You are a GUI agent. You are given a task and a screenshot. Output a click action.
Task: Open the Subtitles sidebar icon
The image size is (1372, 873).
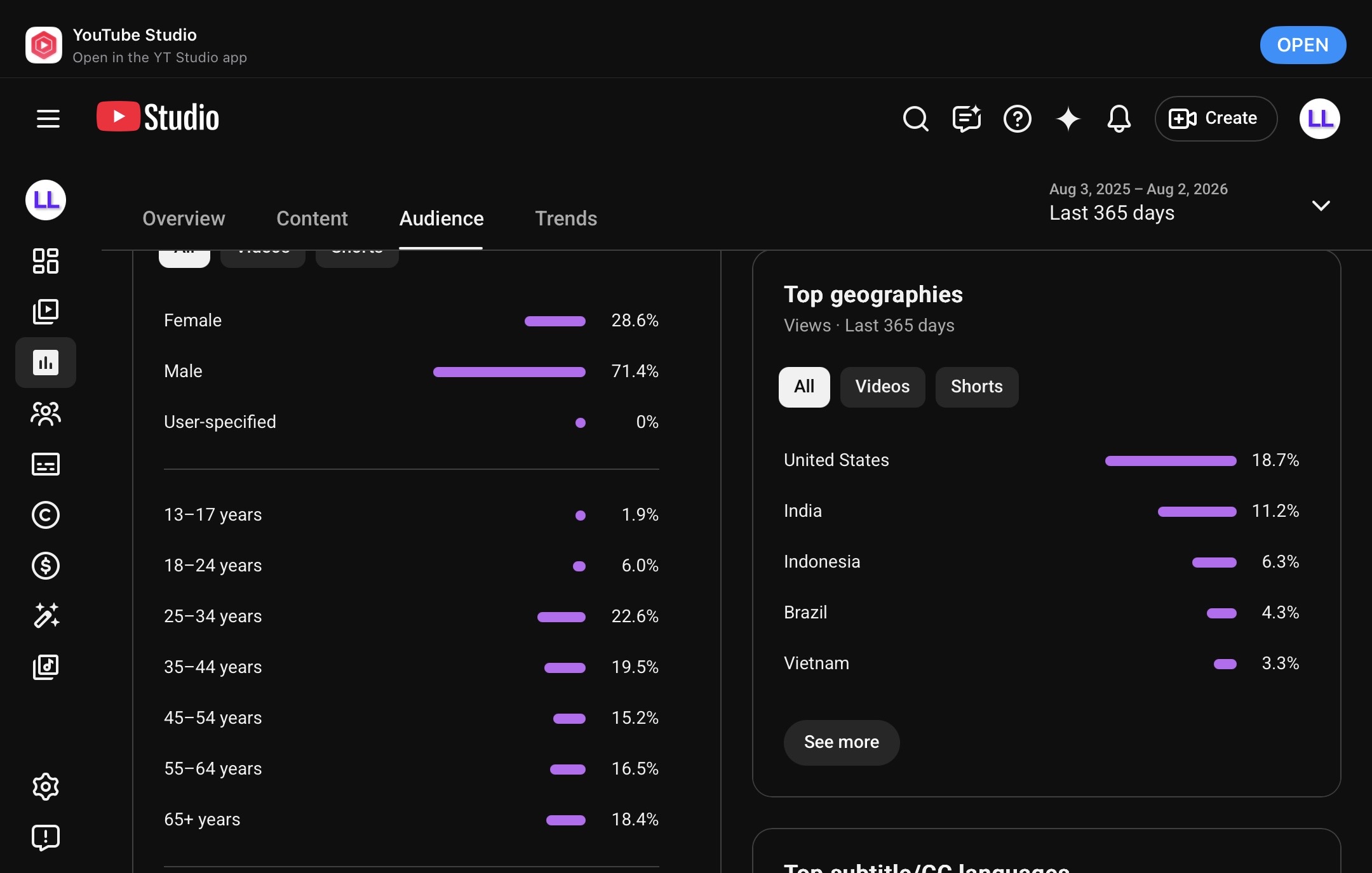click(x=46, y=464)
